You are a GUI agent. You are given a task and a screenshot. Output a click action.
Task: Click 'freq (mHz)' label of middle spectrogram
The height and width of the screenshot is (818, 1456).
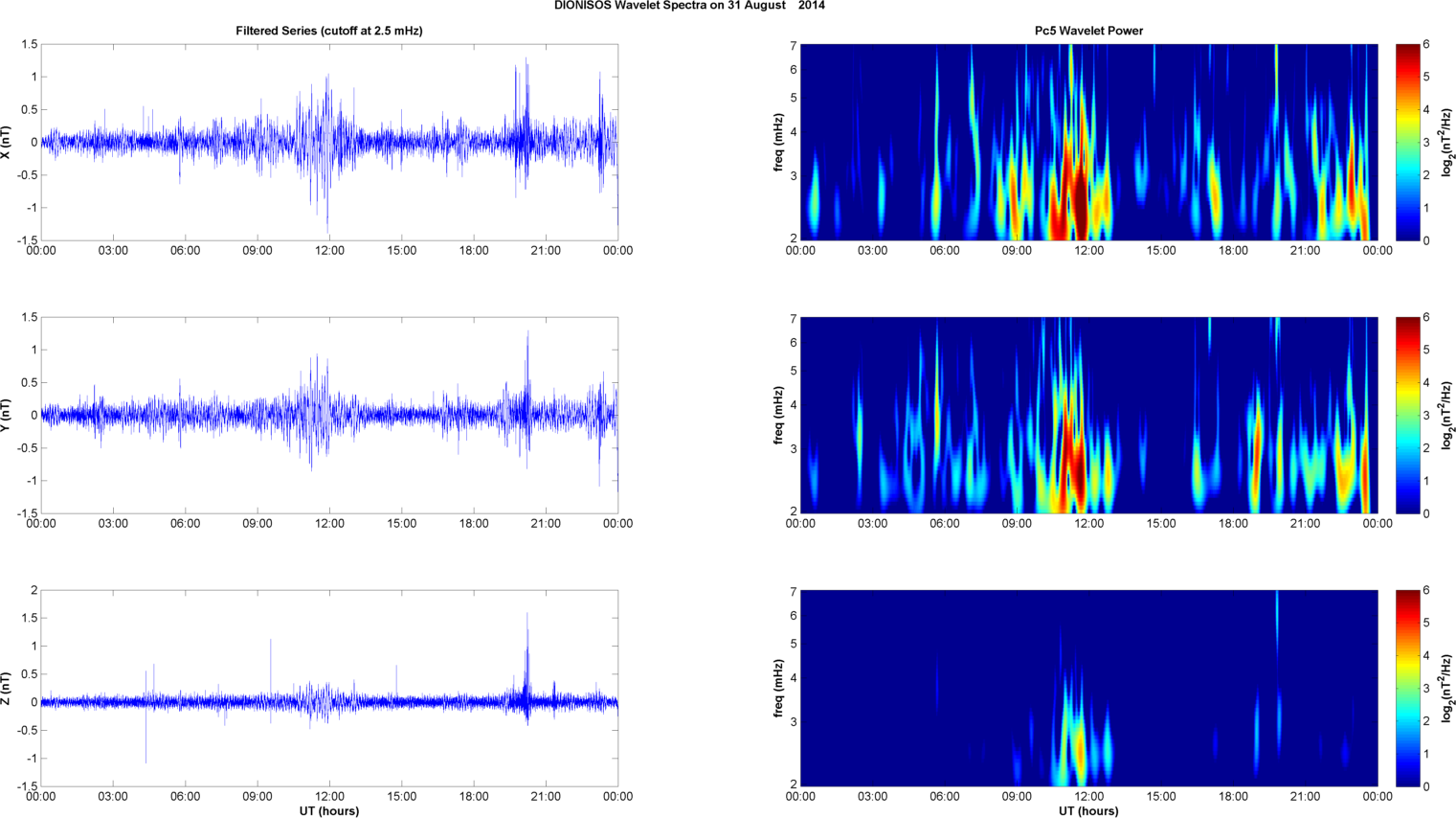point(779,416)
